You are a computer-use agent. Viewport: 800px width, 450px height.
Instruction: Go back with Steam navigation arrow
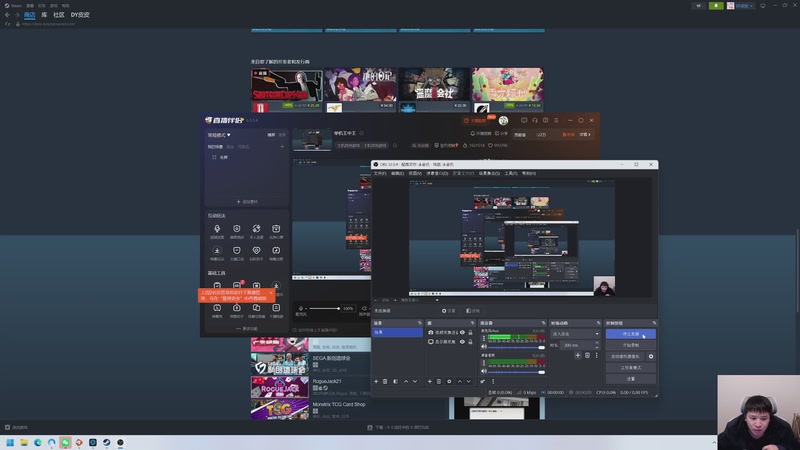7,15
